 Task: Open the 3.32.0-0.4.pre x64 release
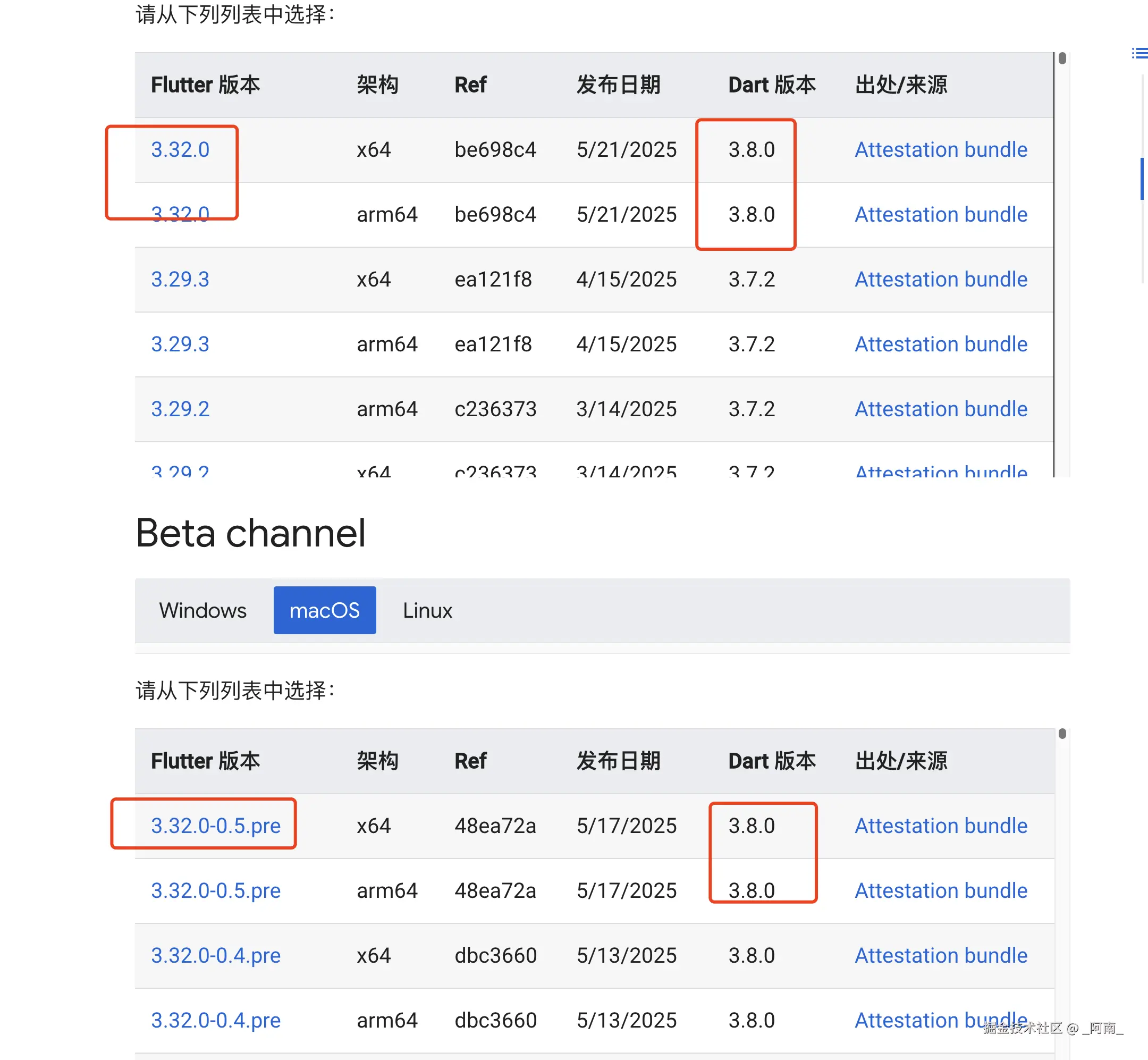[x=216, y=955]
